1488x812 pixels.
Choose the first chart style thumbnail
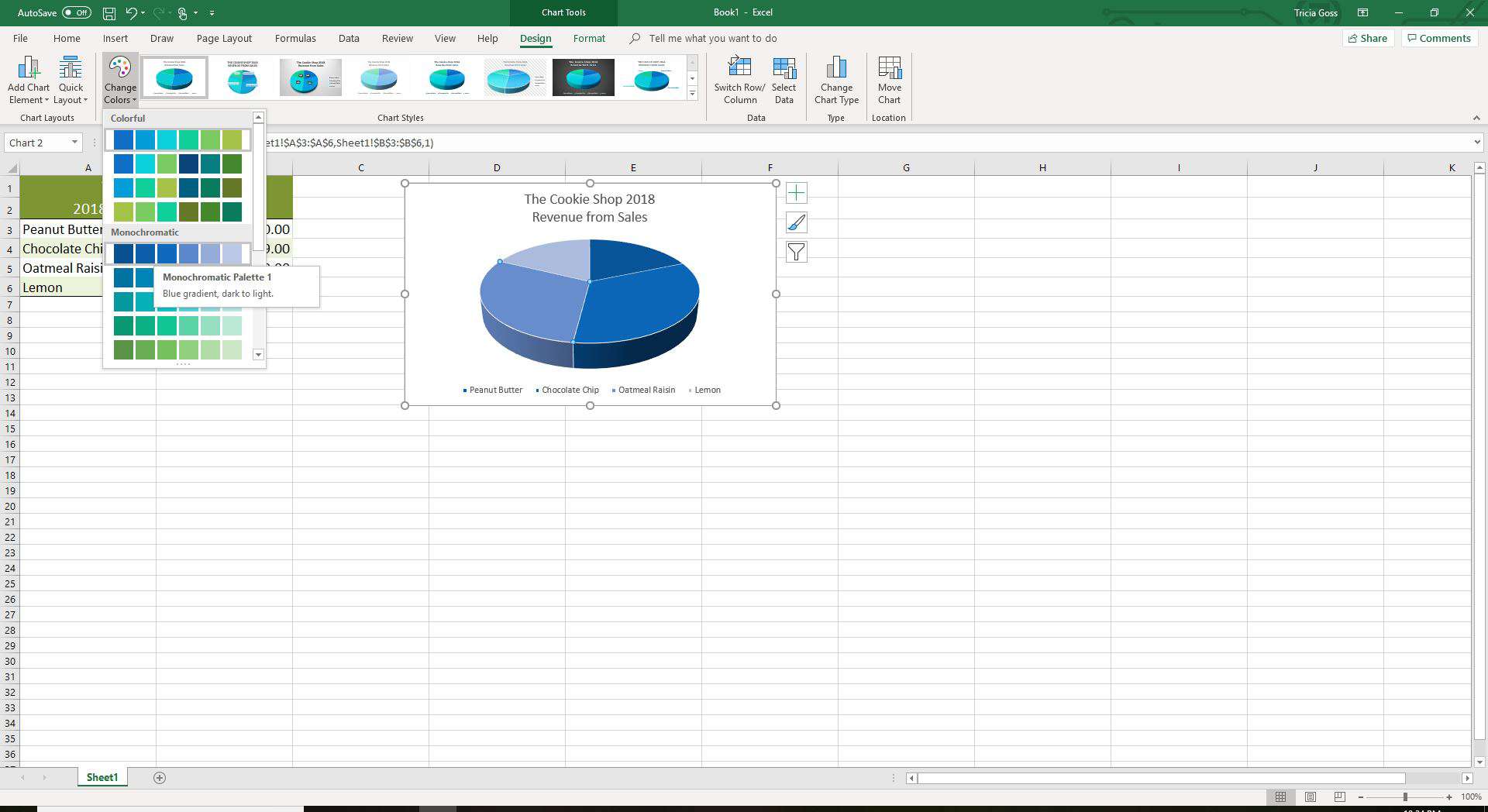point(174,77)
